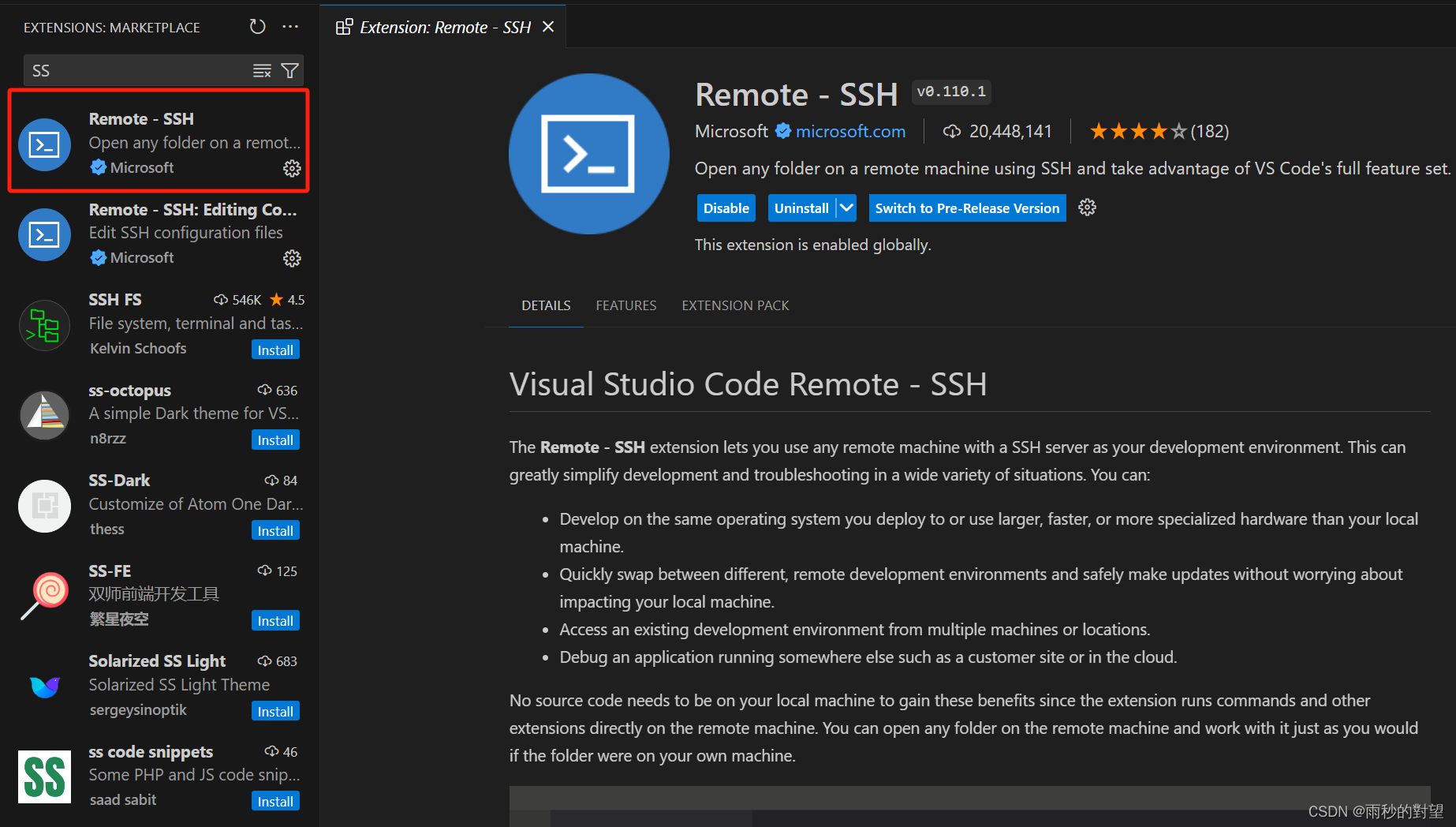Click the Remote - SSH extension icon
This screenshot has height=827, width=1456.
pyautogui.click(x=44, y=144)
